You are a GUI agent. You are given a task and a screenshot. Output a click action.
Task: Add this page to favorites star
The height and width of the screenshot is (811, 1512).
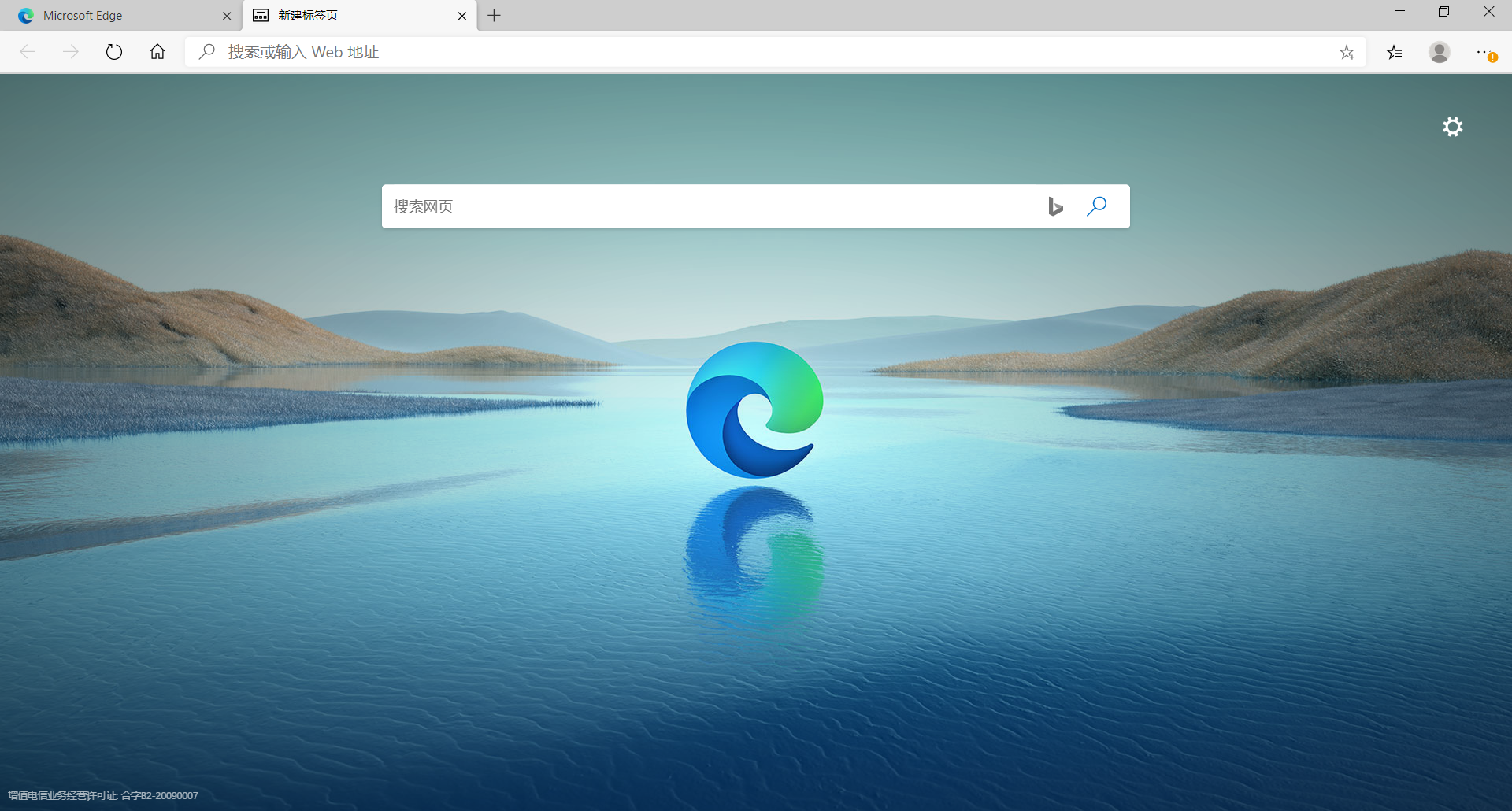(x=1347, y=52)
